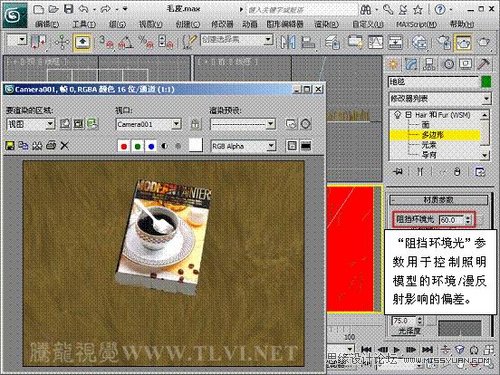This screenshot has width=500, height=375.
Task: Toggle the 3D Snaps button
Action: point(106,42)
